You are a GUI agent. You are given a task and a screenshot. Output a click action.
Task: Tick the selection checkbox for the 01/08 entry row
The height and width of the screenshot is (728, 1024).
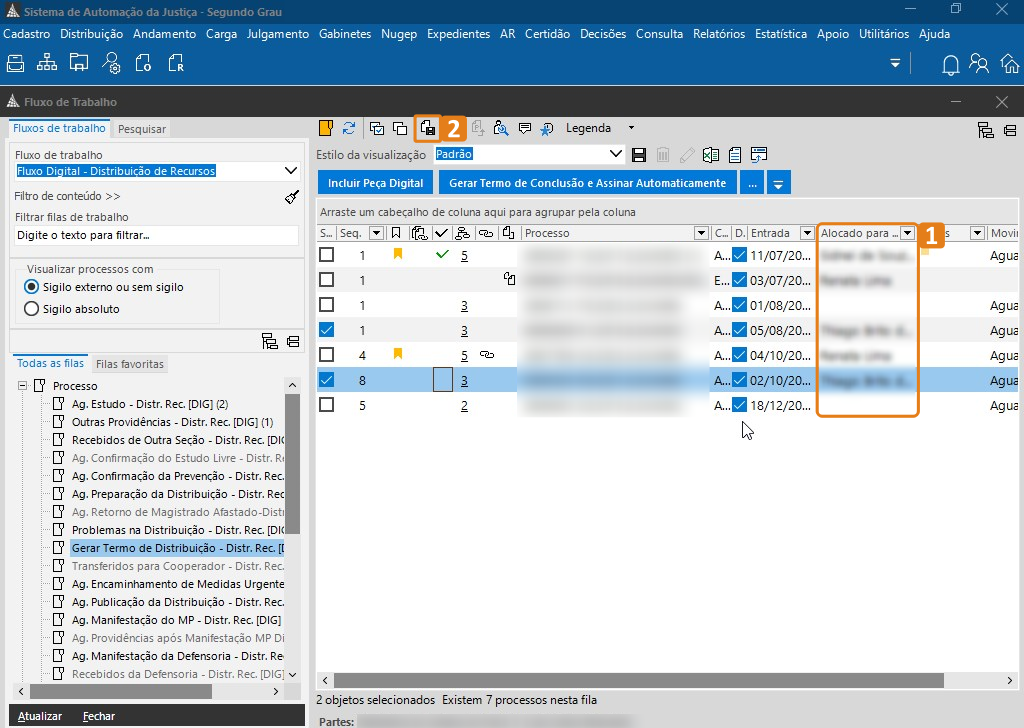(327, 305)
